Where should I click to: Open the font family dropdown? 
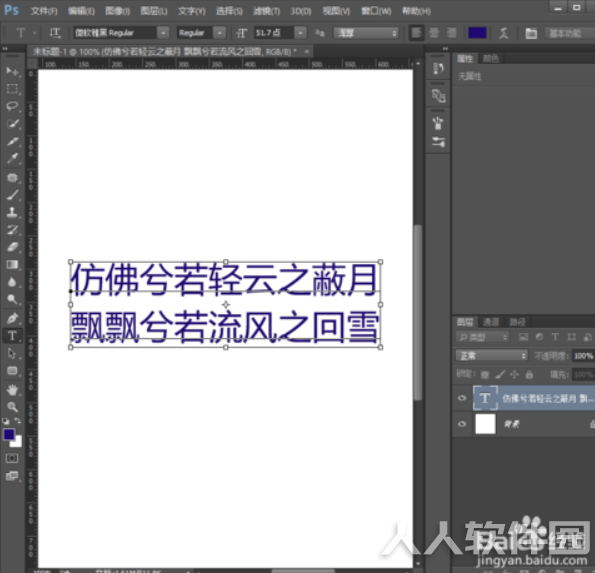click(x=163, y=33)
